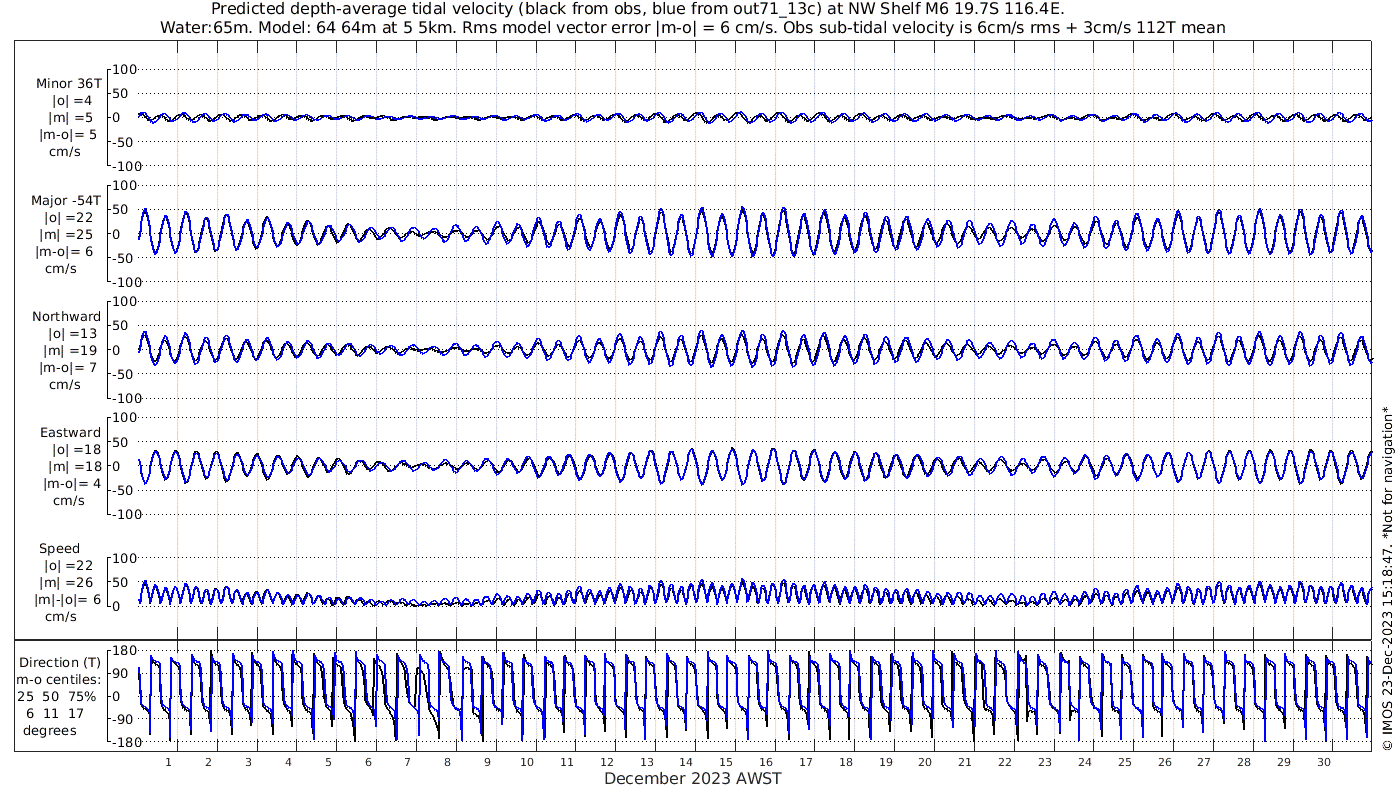Select '|m|-|o|= 6' under Speed
Screen dimensions: 1400x800
tap(68, 599)
